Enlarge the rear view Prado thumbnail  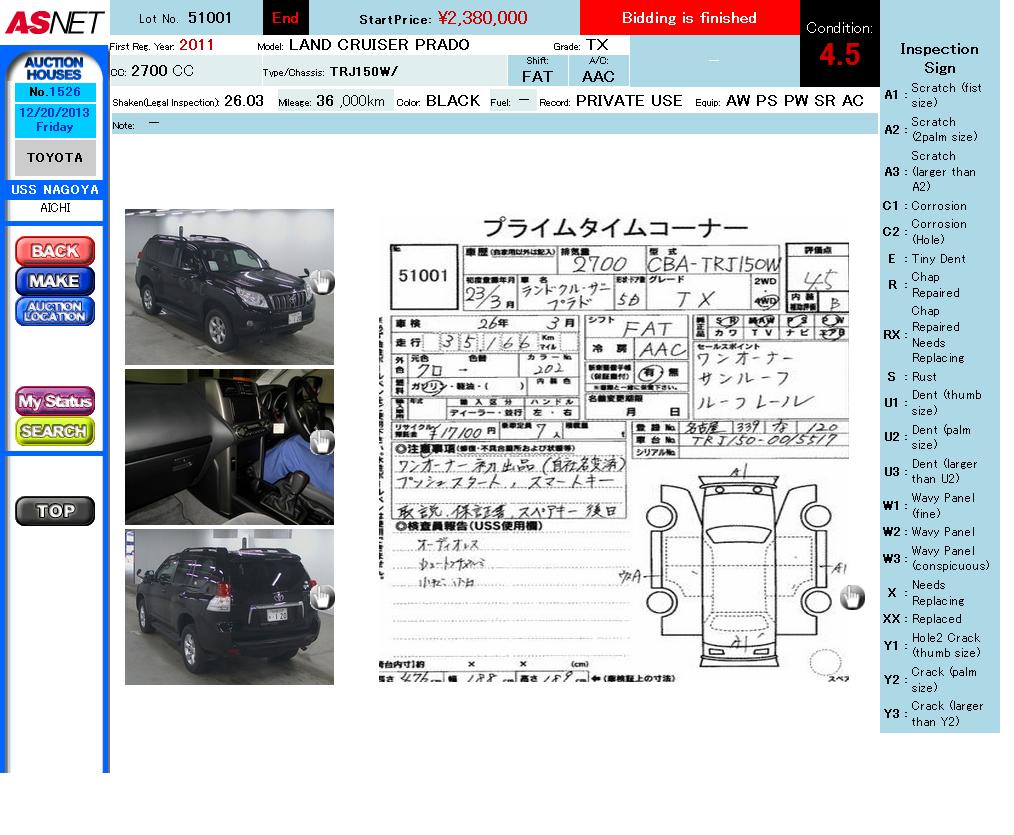[228, 607]
